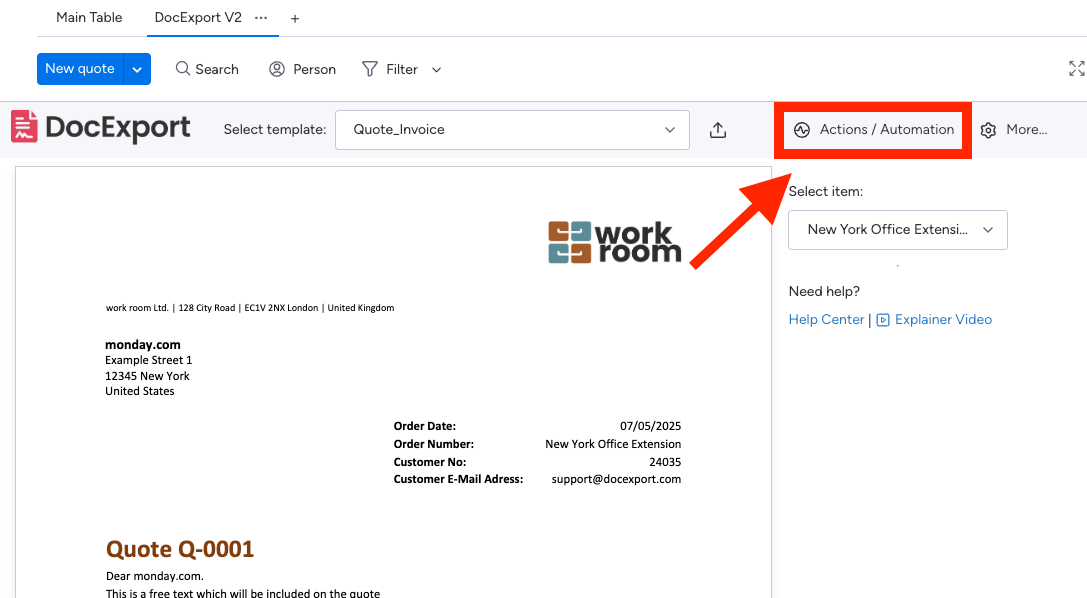Click the customer number 24035
This screenshot has height=598, width=1087.
pyautogui.click(x=666, y=462)
